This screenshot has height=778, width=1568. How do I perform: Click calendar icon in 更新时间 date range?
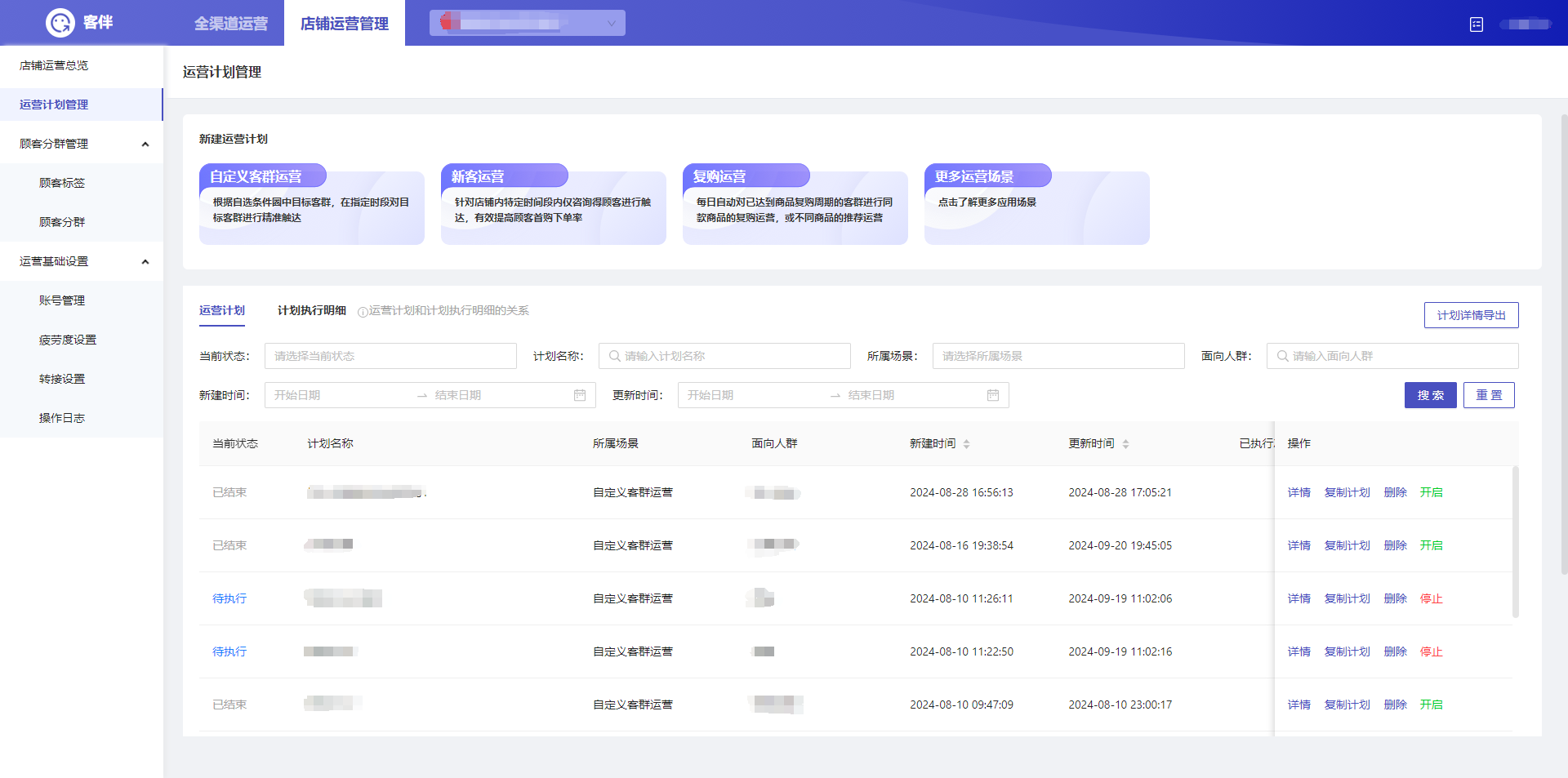[x=993, y=395]
